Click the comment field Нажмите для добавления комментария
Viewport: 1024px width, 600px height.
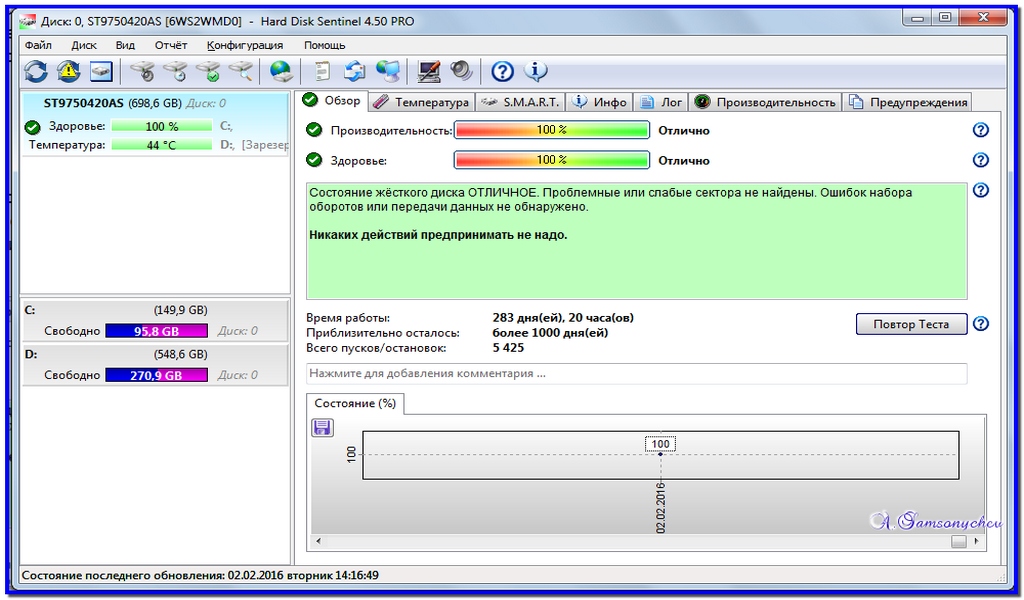coord(637,374)
